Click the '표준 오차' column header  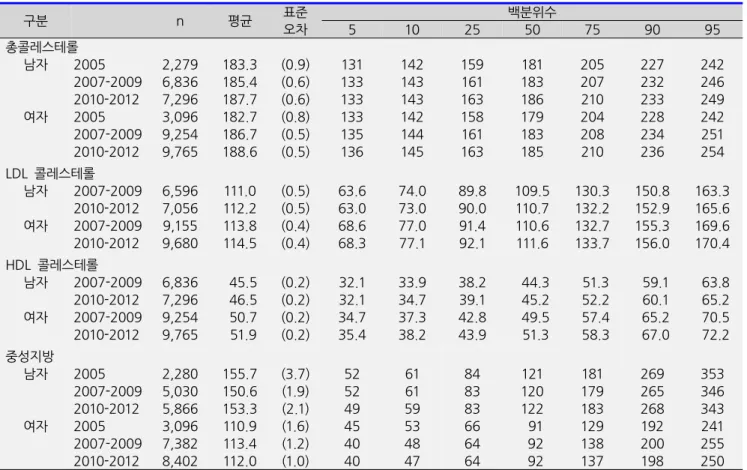pos(295,21)
